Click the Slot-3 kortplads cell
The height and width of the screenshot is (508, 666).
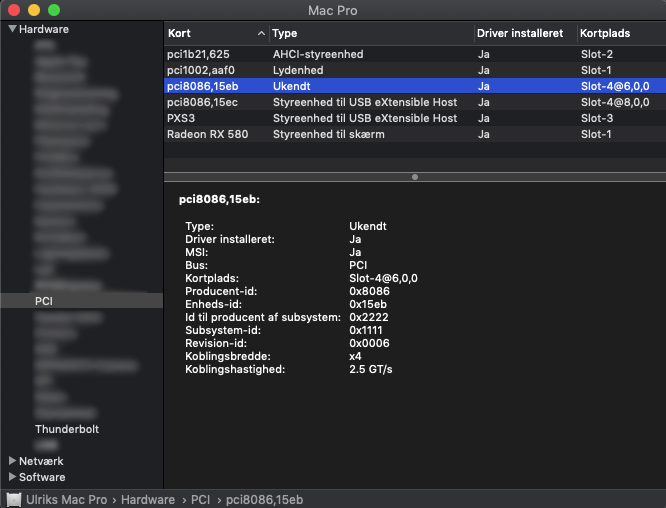point(597,118)
